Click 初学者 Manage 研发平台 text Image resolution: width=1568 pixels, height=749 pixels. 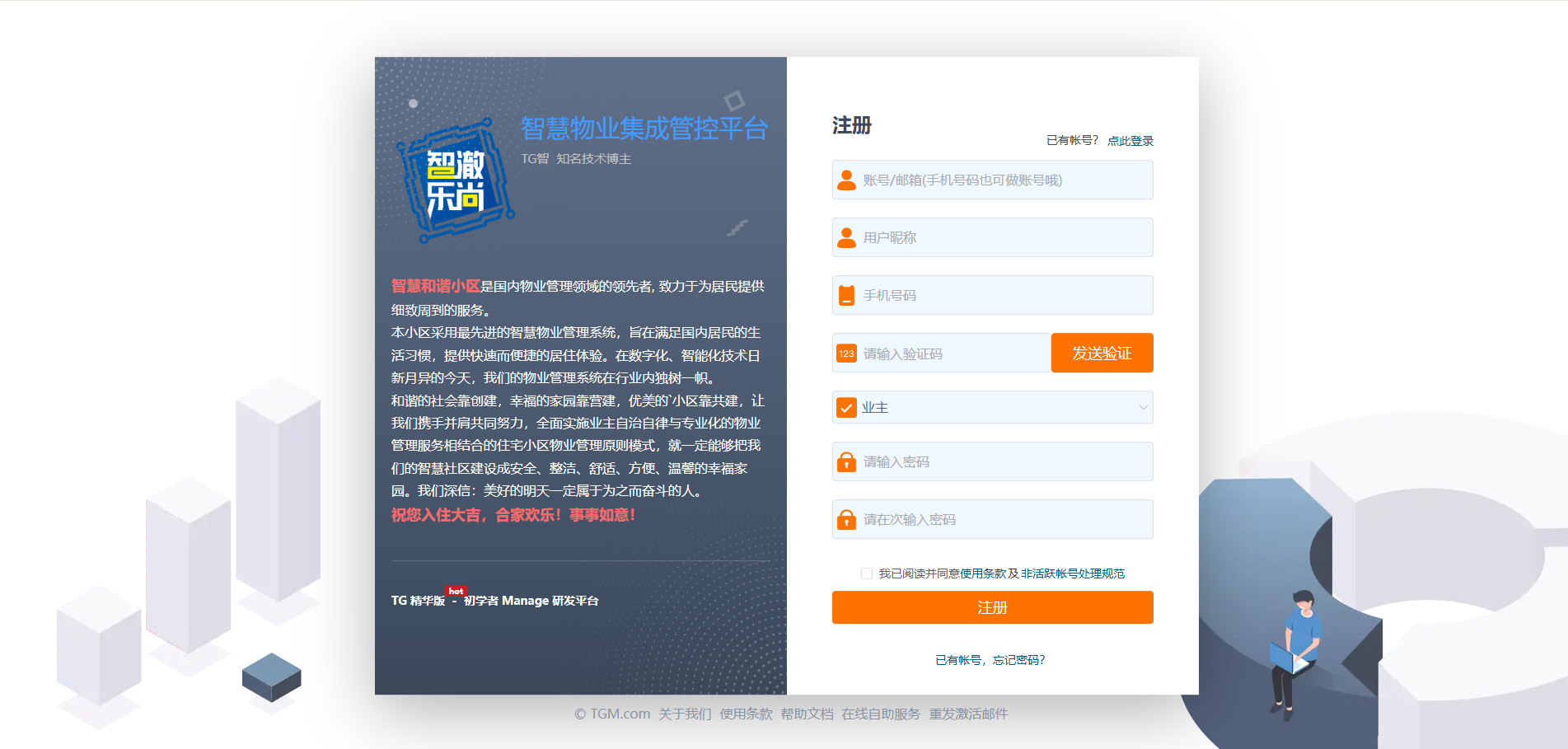531,601
